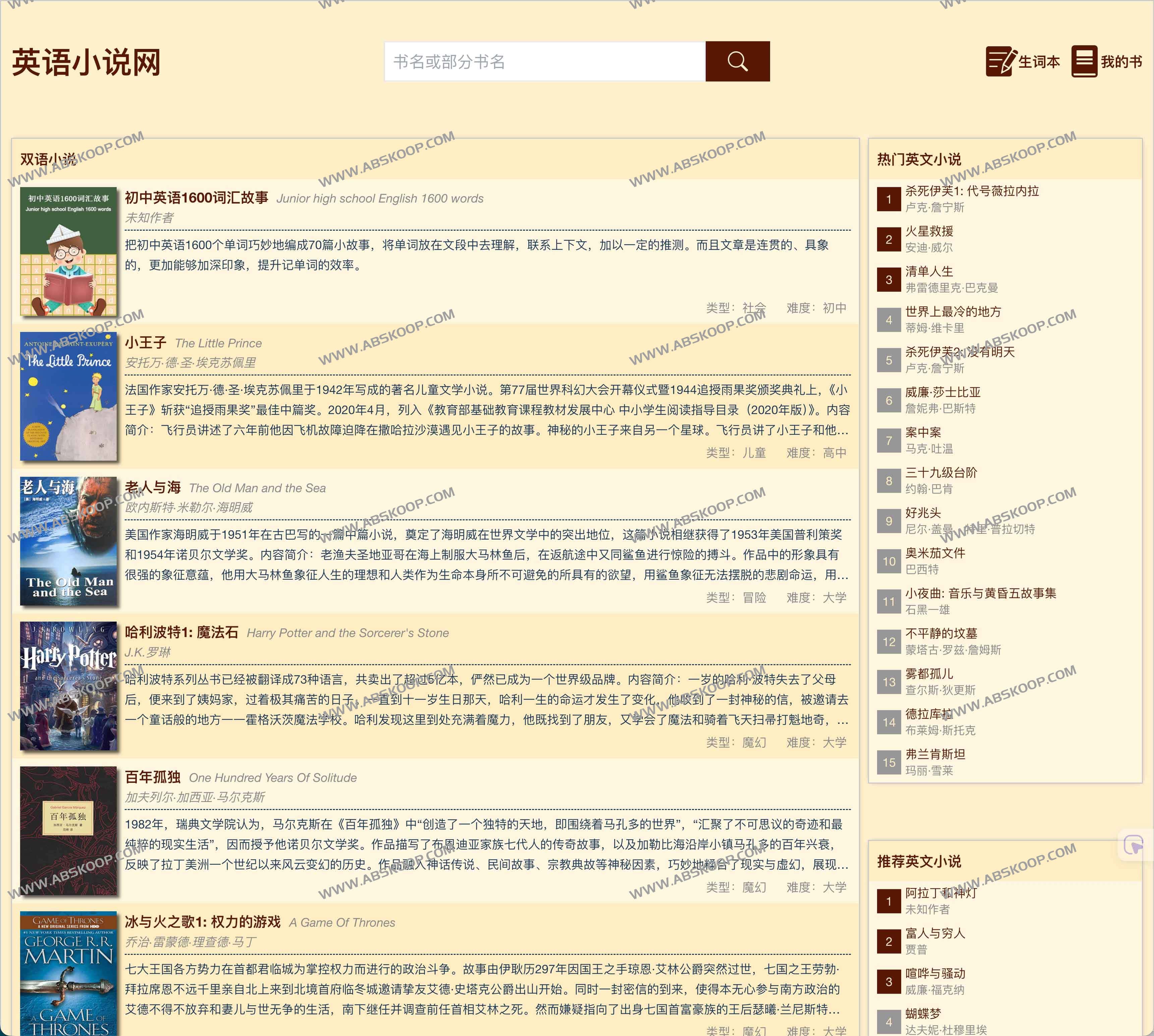Viewport: 1154px width, 1036px height.
Task: Click the magnifying glass search button
Action: coord(737,61)
